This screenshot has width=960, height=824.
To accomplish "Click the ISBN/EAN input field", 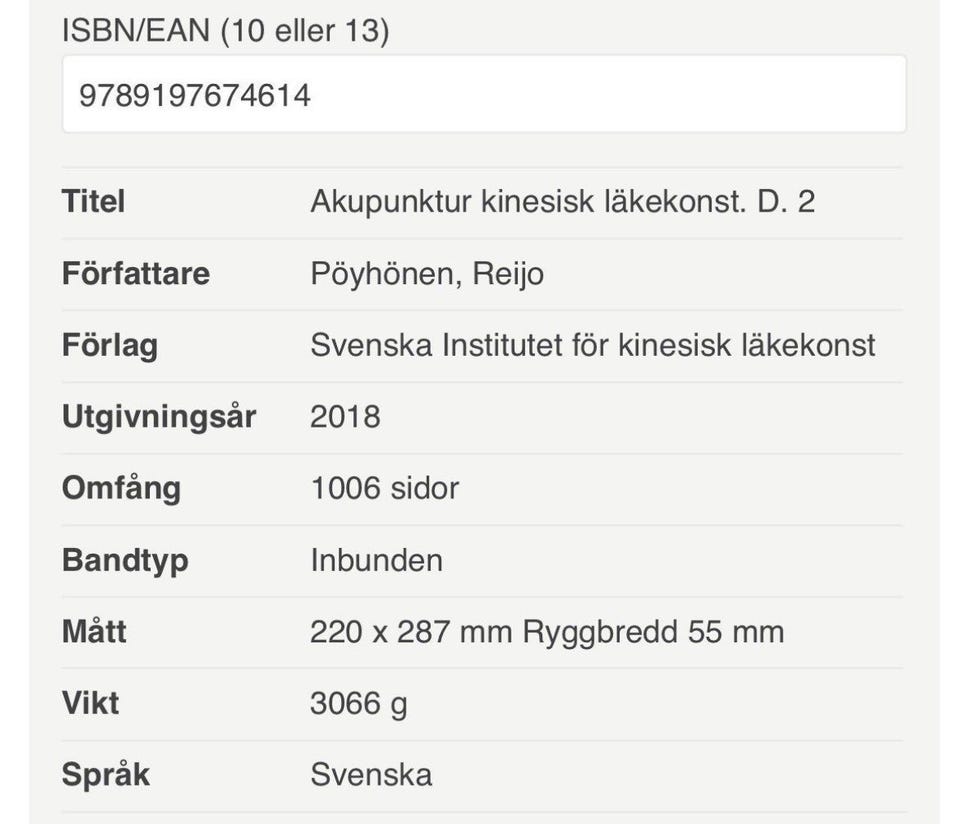I will pos(484,95).
